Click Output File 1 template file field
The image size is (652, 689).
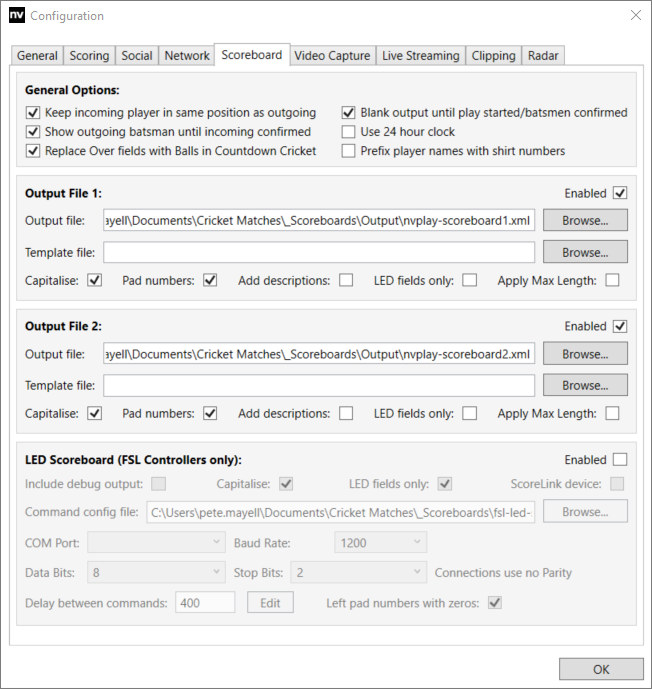coord(319,252)
